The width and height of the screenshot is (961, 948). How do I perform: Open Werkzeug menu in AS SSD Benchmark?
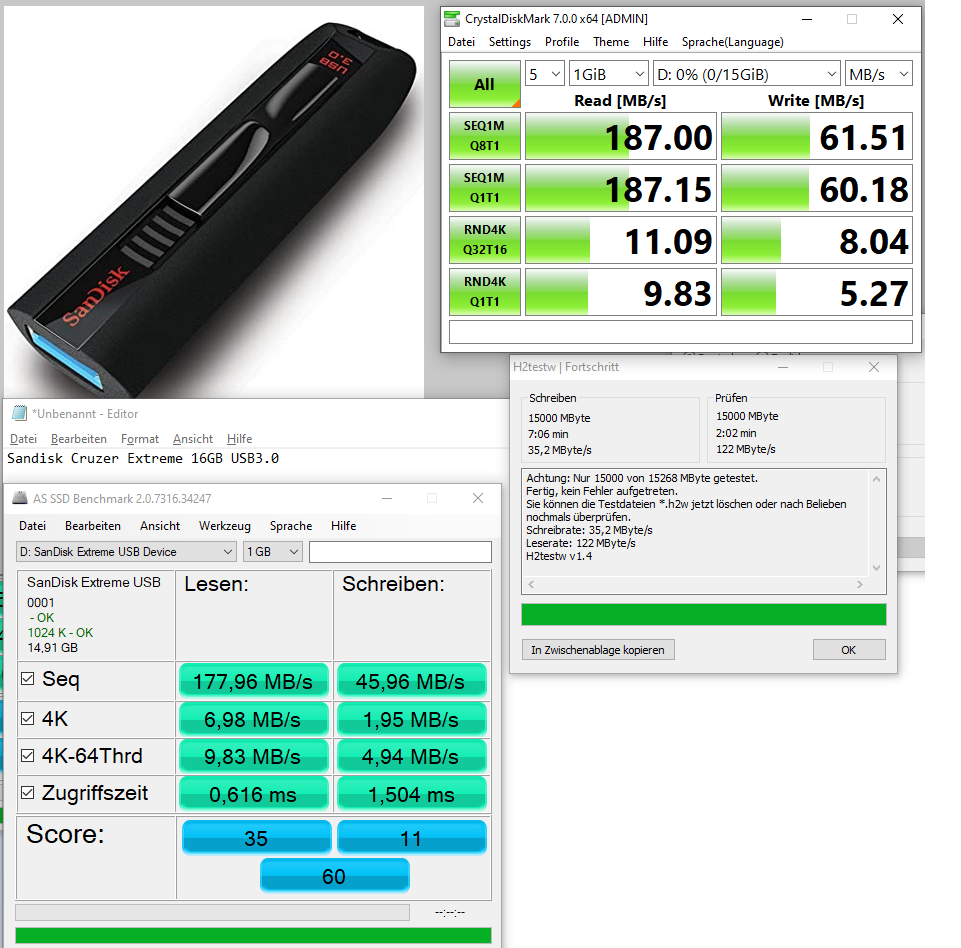tap(225, 526)
